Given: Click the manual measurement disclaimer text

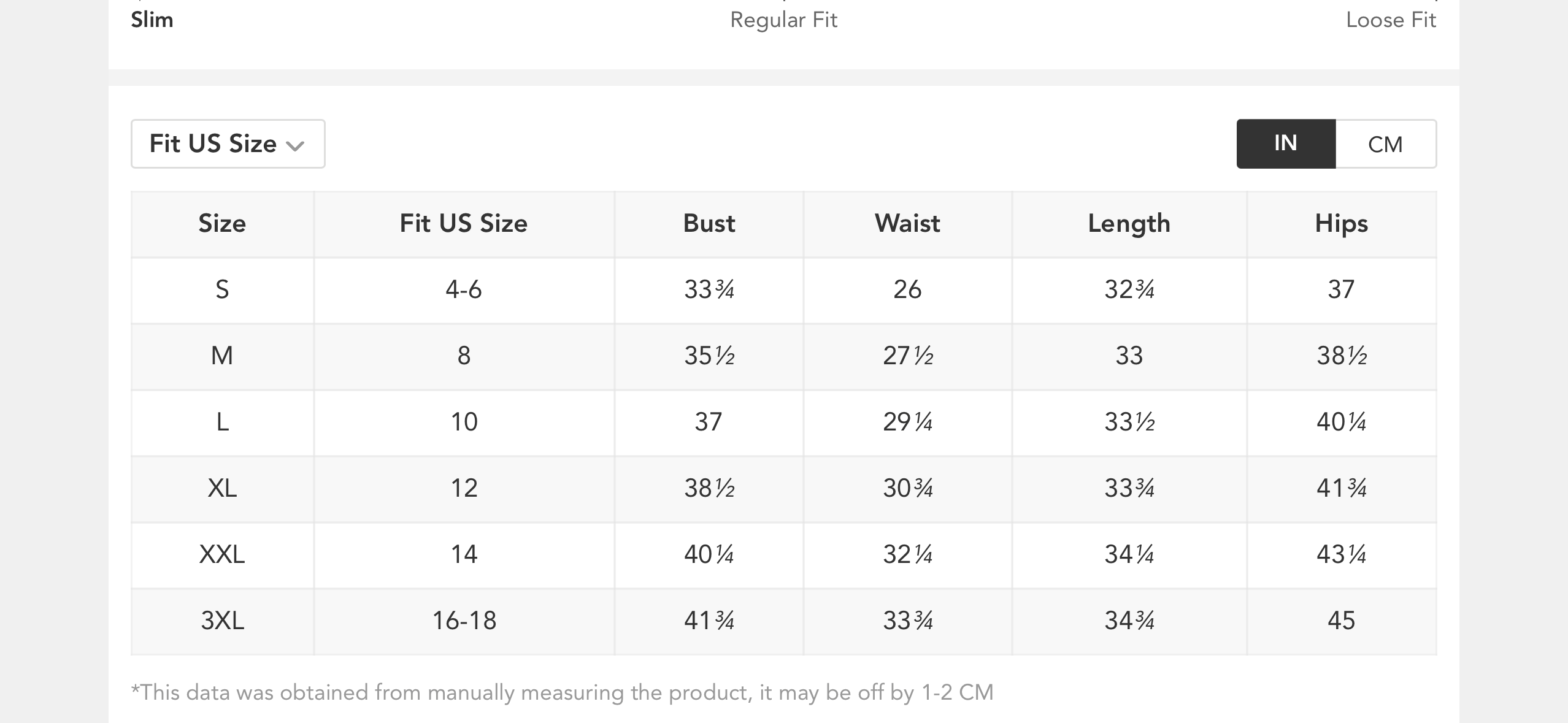Looking at the screenshot, I should click(562, 692).
